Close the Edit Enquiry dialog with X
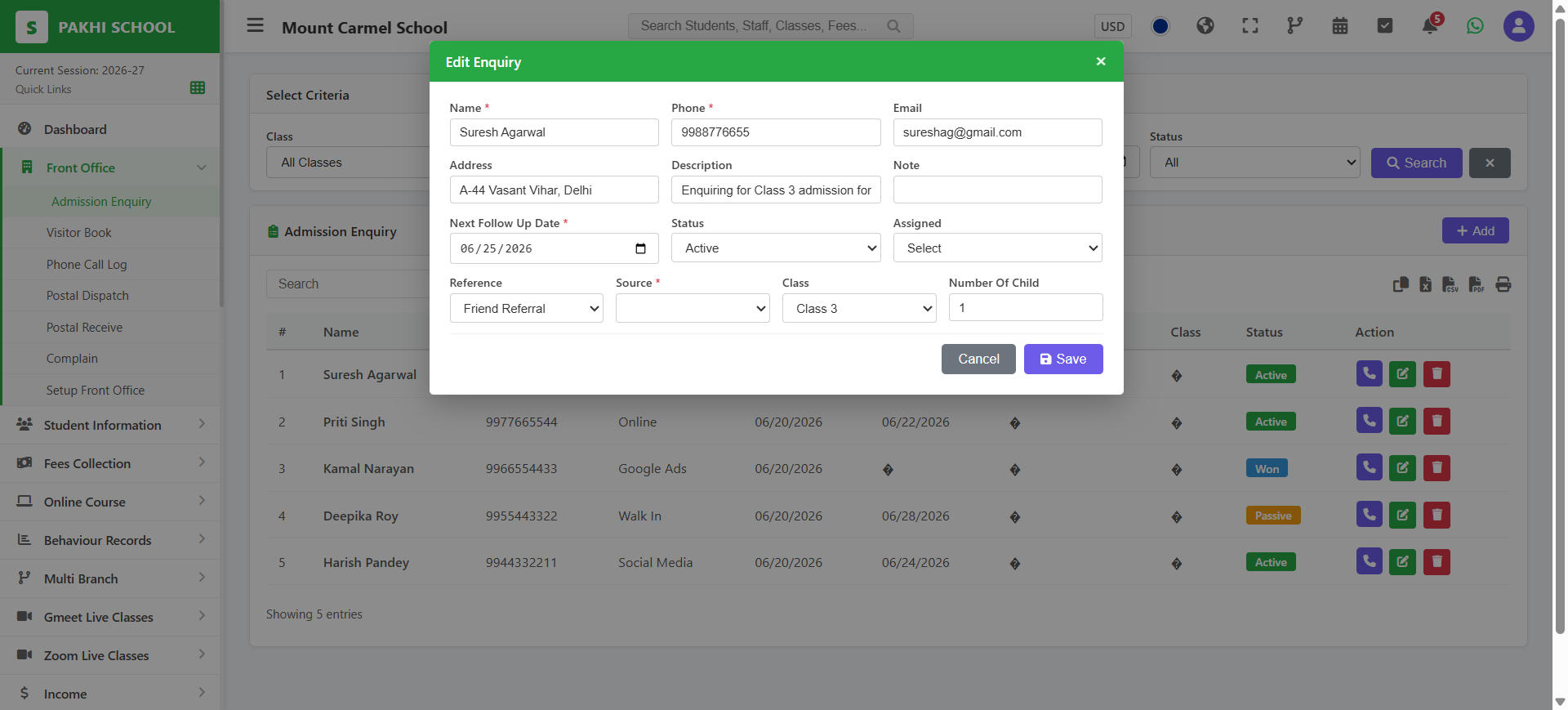Viewport: 1568px width, 710px height. [1101, 61]
